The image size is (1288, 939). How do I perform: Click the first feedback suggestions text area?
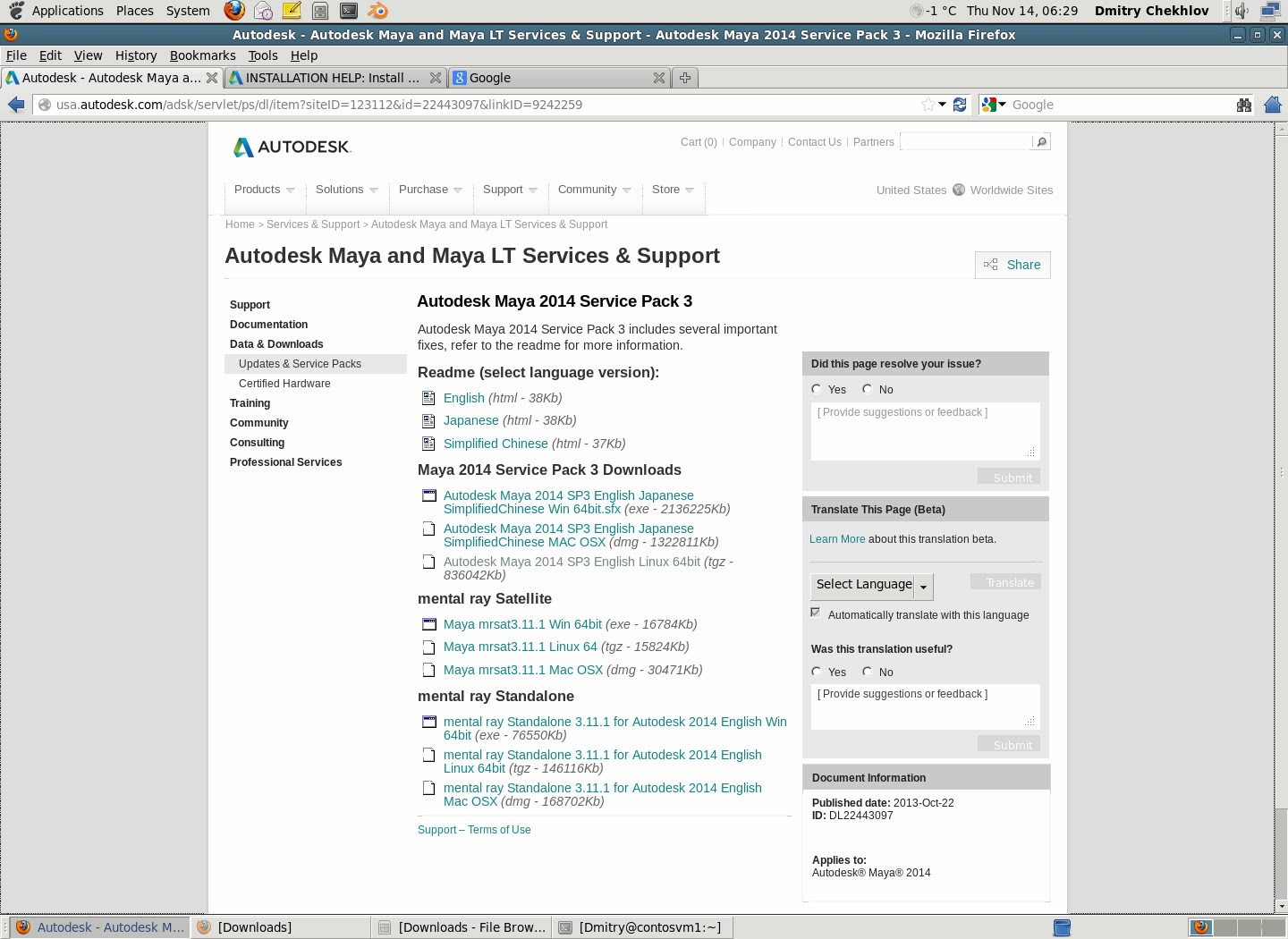coord(925,431)
